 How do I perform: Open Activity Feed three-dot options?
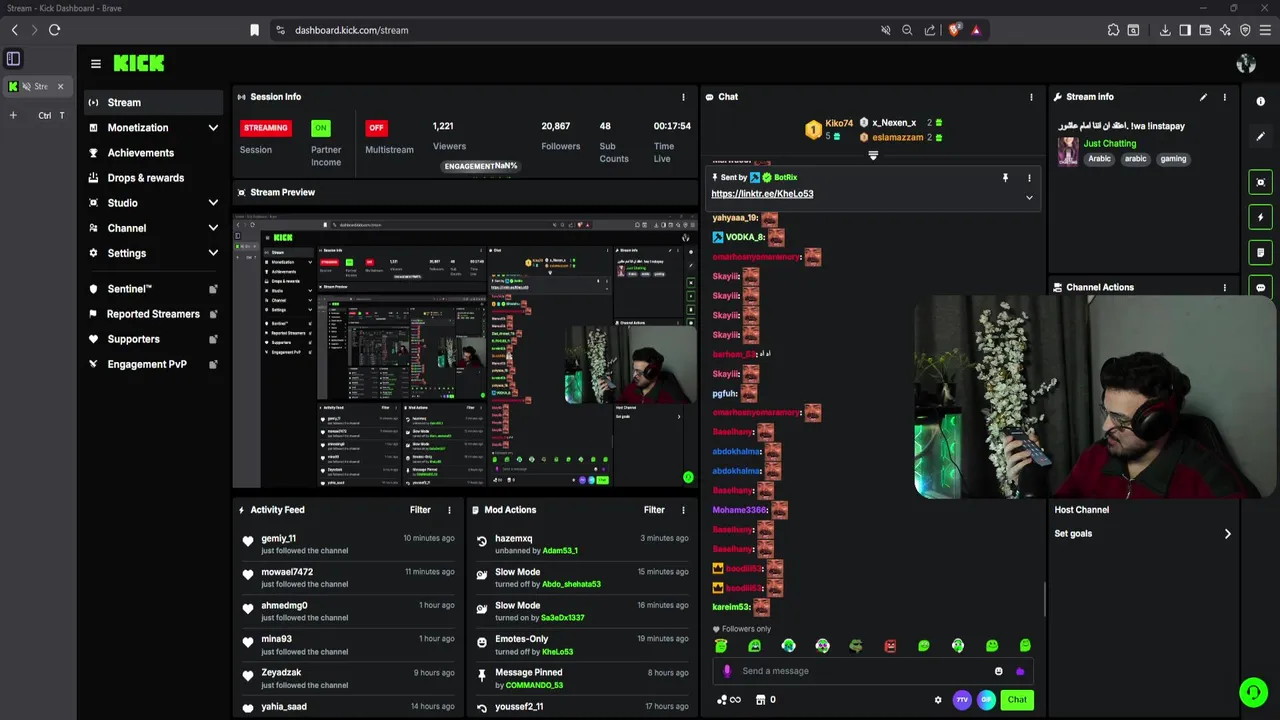pos(449,510)
